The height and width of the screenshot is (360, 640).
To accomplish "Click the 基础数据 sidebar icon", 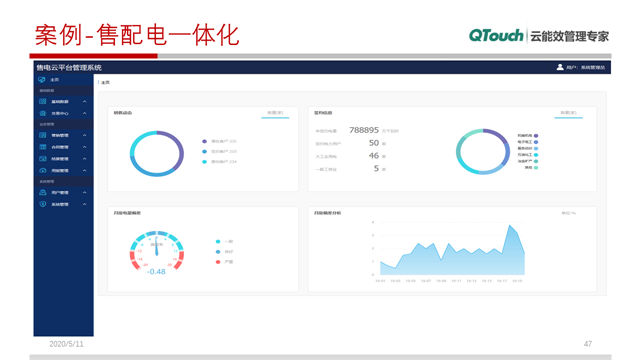I will [42, 101].
